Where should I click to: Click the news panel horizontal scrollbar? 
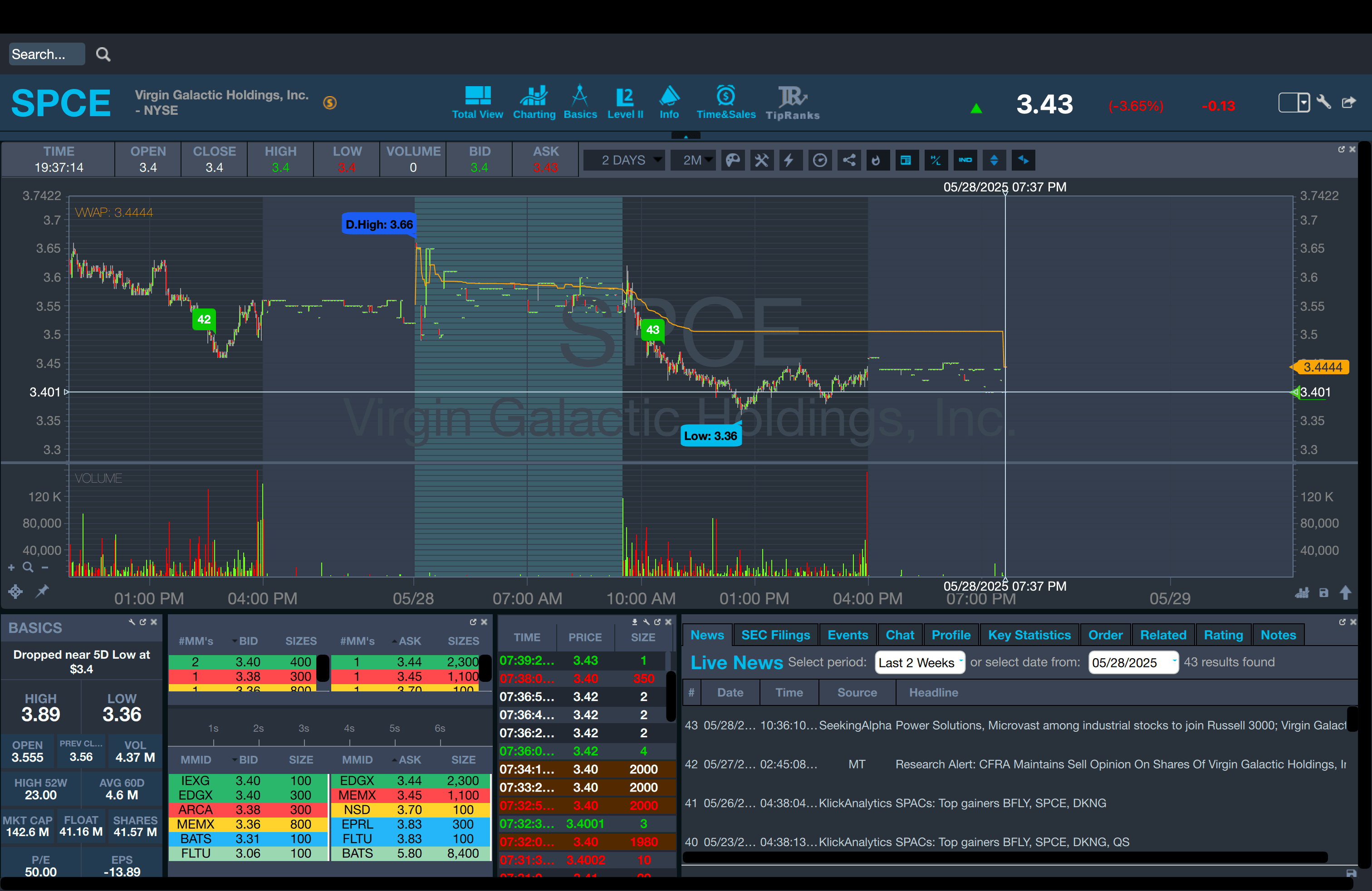[1004, 857]
